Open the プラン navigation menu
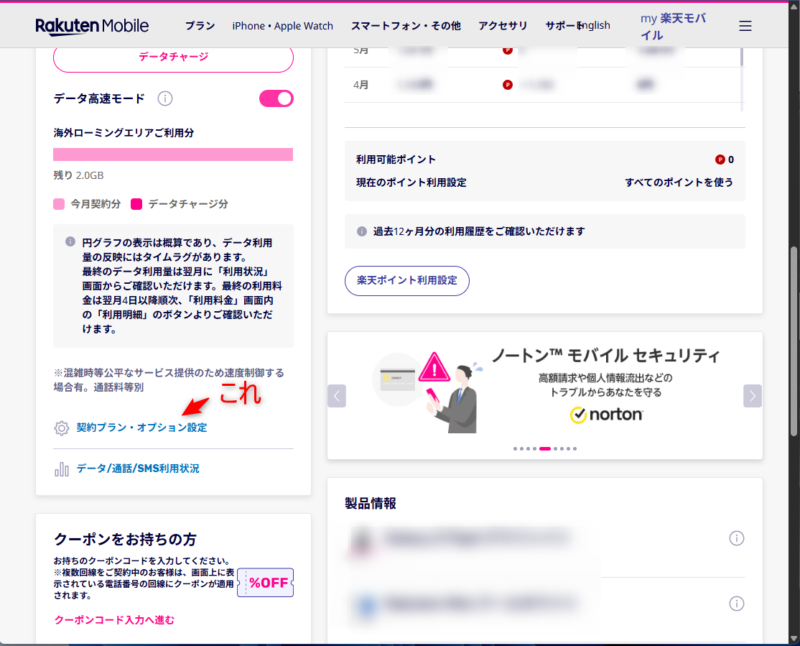The height and width of the screenshot is (646, 800). coord(200,26)
